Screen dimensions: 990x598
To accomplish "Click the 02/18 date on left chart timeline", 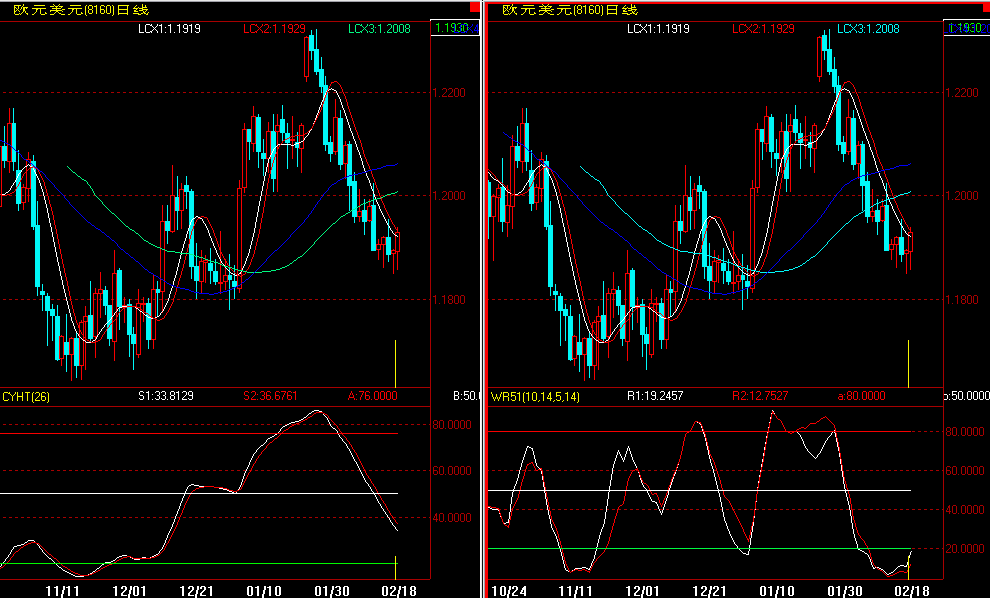I will (x=399, y=591).
